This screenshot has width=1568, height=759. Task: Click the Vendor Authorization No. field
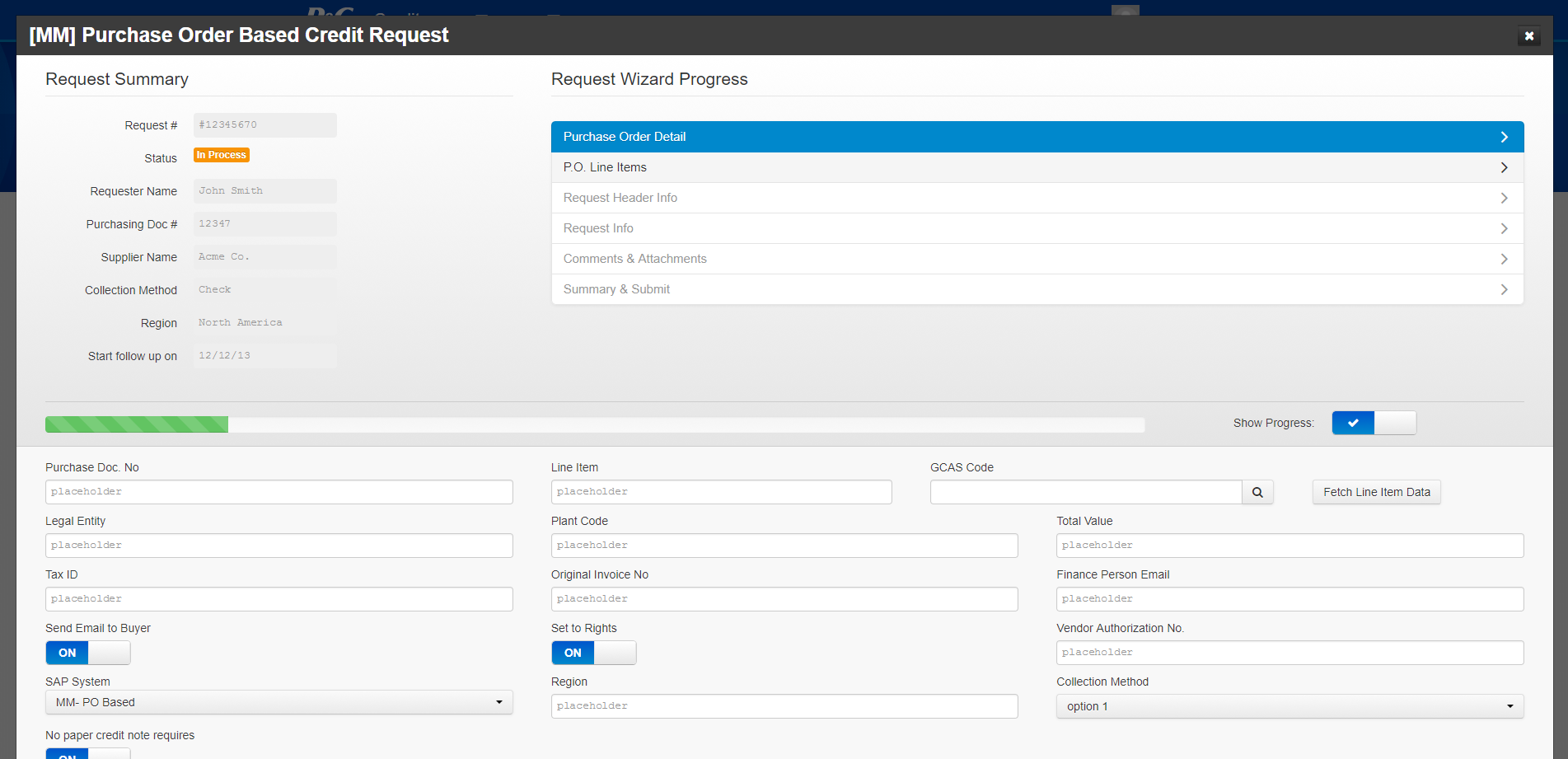pos(1290,653)
